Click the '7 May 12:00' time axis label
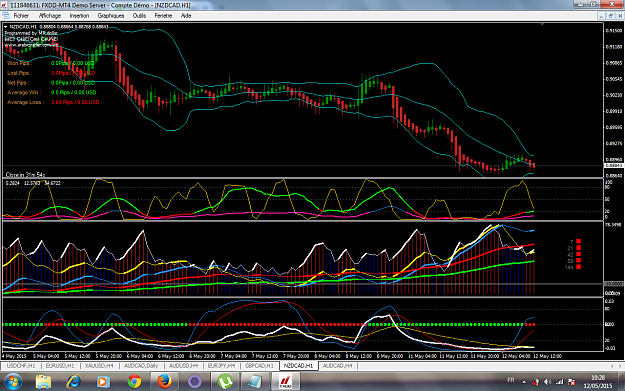Screen dimensions: 625x391 265,356
